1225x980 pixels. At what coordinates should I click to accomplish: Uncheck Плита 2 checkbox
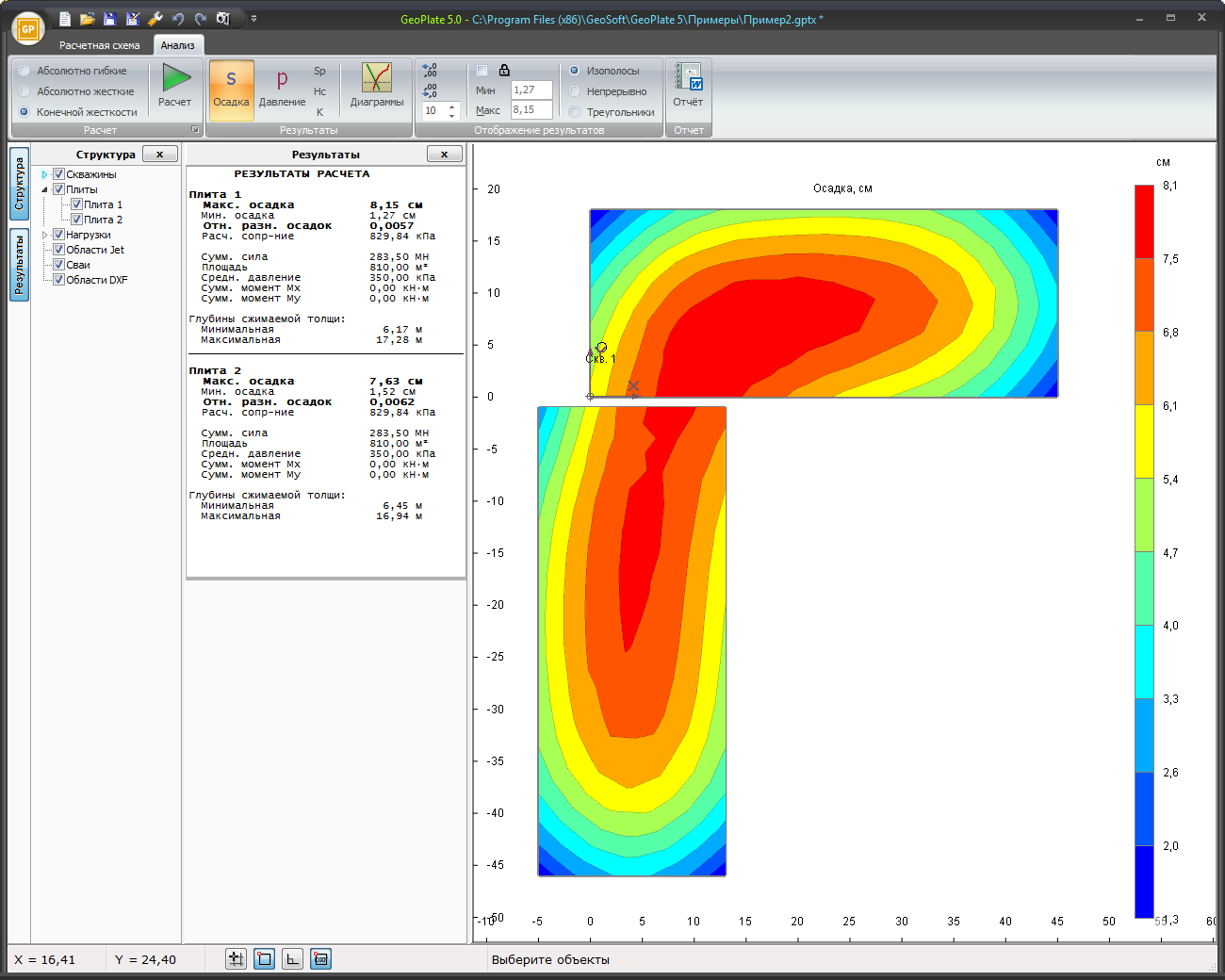coord(77,220)
